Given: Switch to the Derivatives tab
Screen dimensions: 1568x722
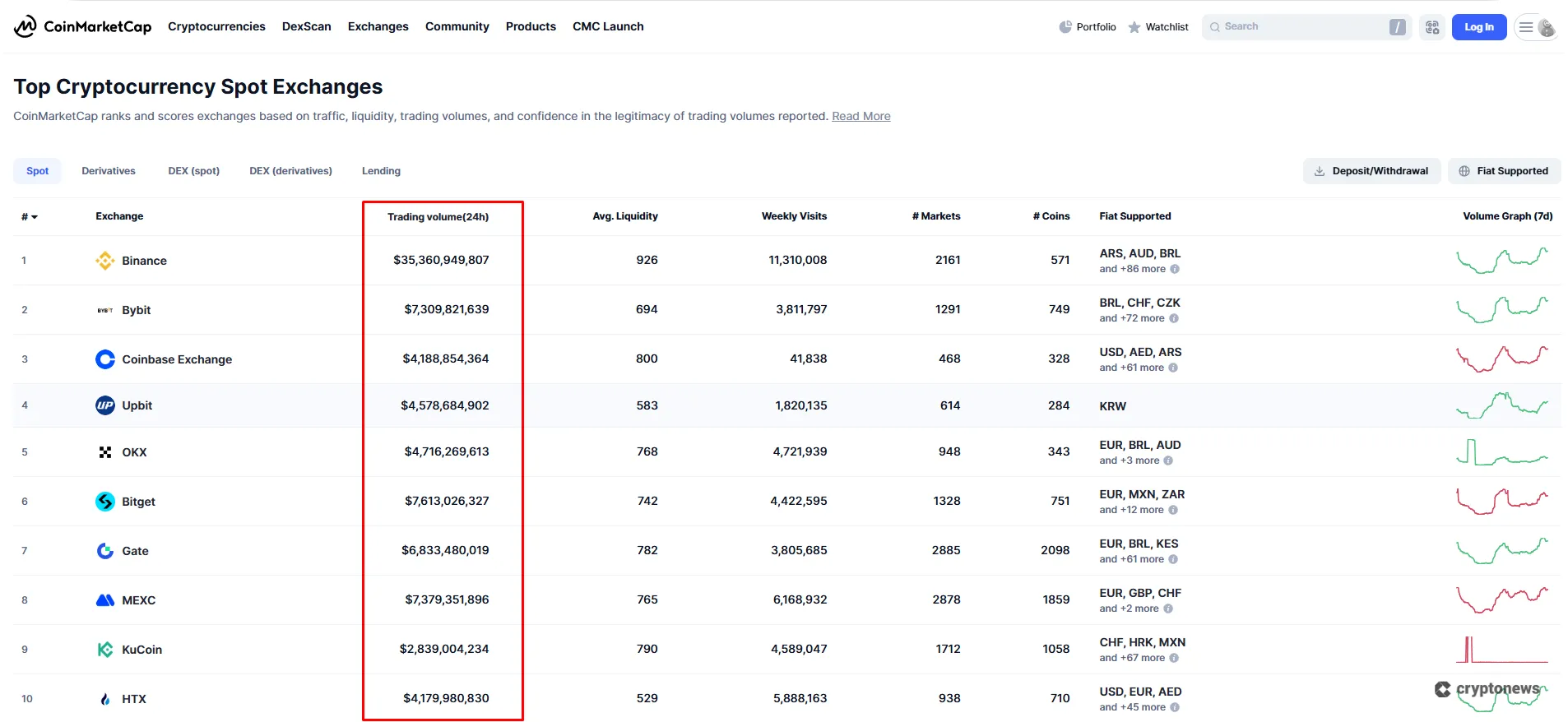Looking at the screenshot, I should [x=109, y=171].
